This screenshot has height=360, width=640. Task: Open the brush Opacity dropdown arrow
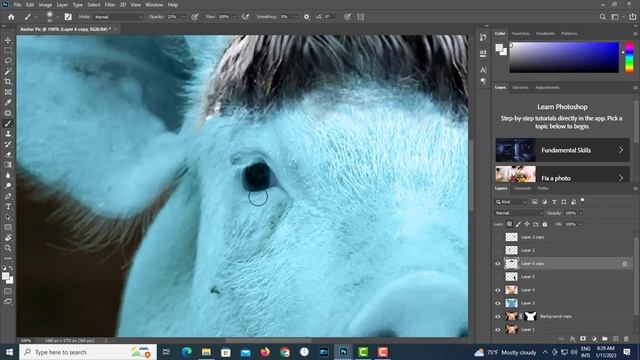[x=183, y=17]
